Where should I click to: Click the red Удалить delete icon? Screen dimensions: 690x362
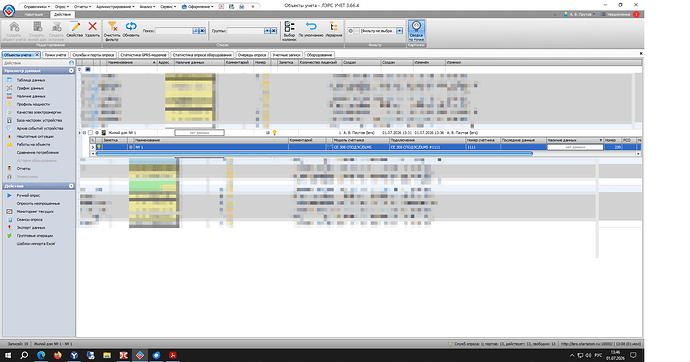[92, 29]
